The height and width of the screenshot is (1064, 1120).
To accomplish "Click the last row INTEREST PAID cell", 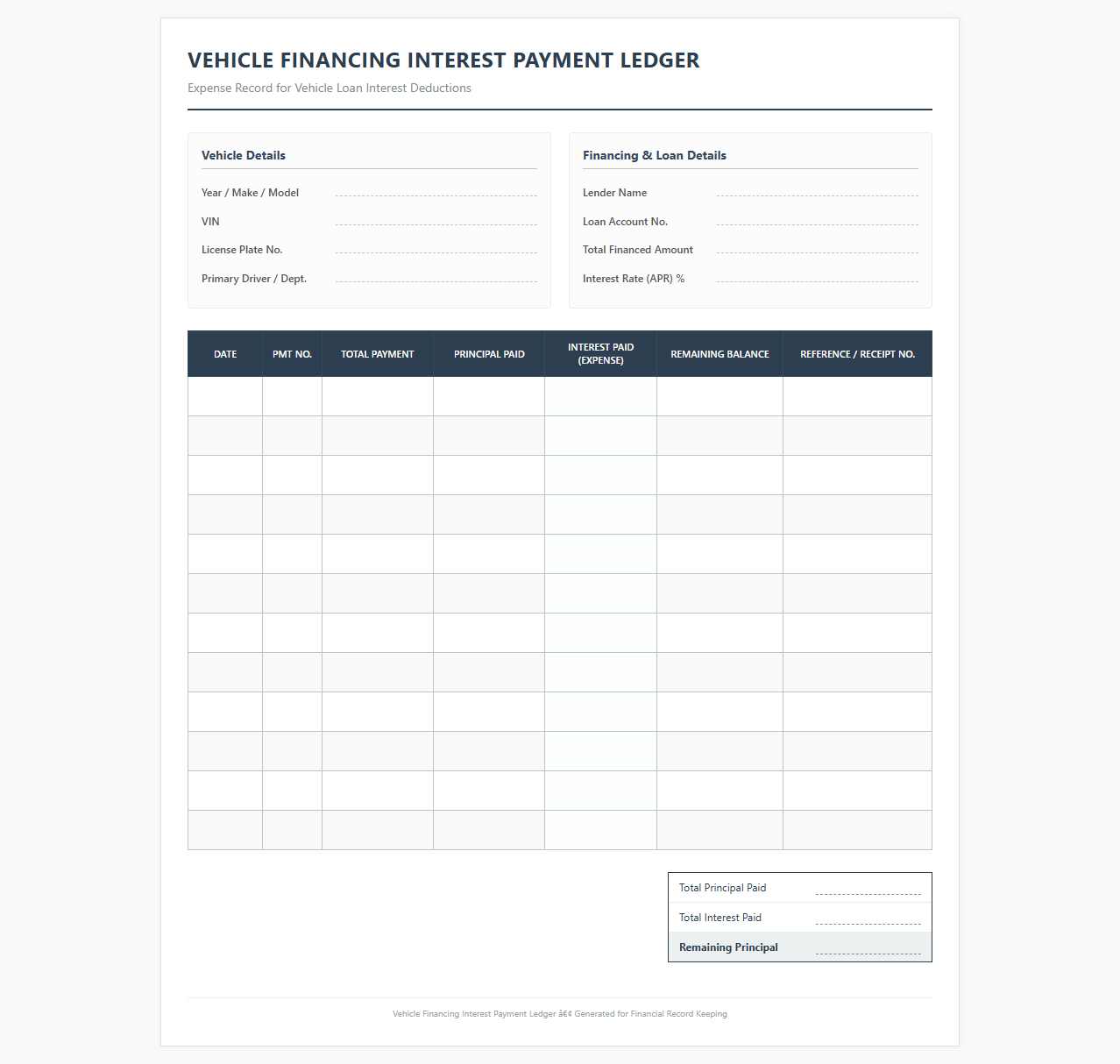I will pyautogui.click(x=600, y=830).
